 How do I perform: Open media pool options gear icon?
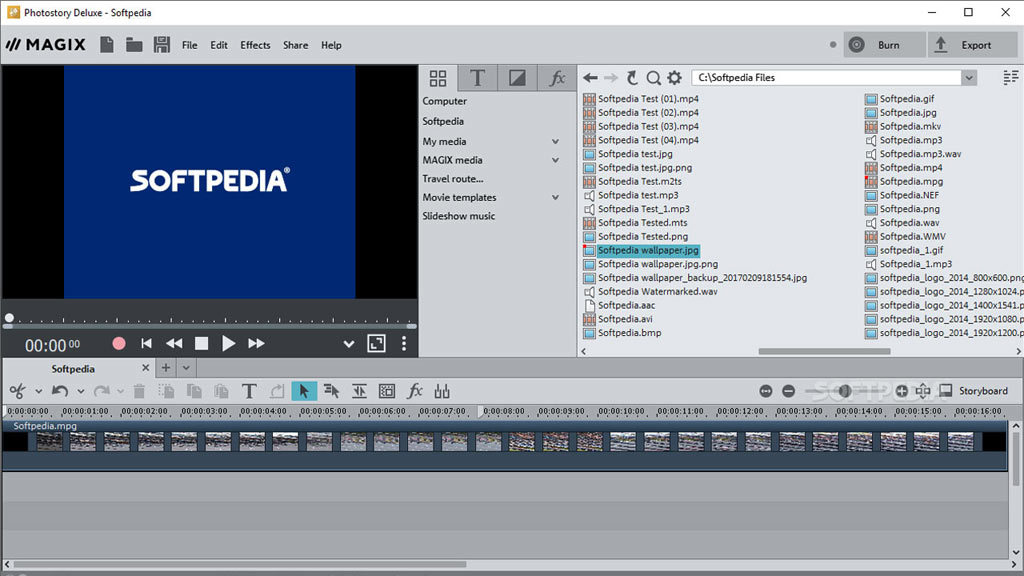[675, 78]
